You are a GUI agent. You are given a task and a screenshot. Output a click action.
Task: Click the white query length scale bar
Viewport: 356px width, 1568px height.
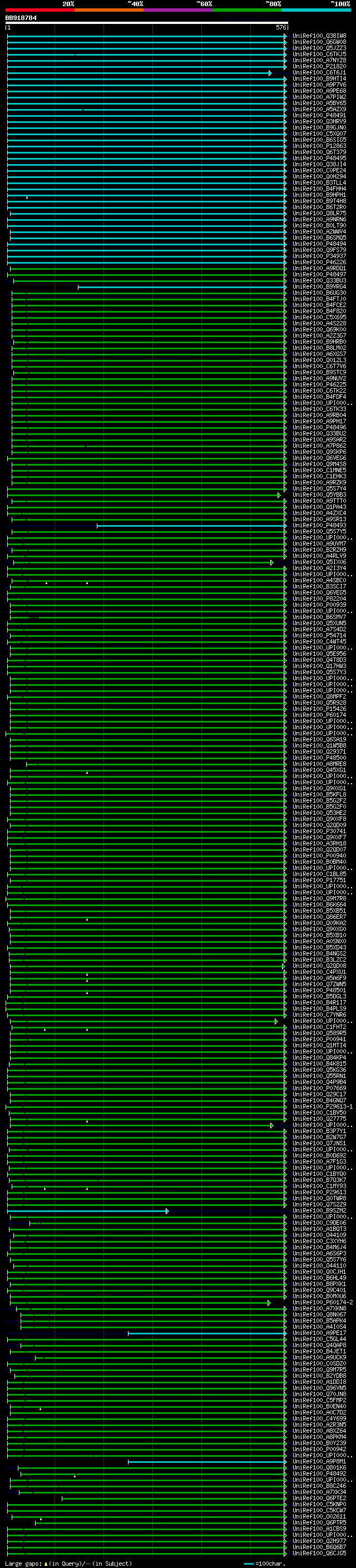click(x=147, y=22)
